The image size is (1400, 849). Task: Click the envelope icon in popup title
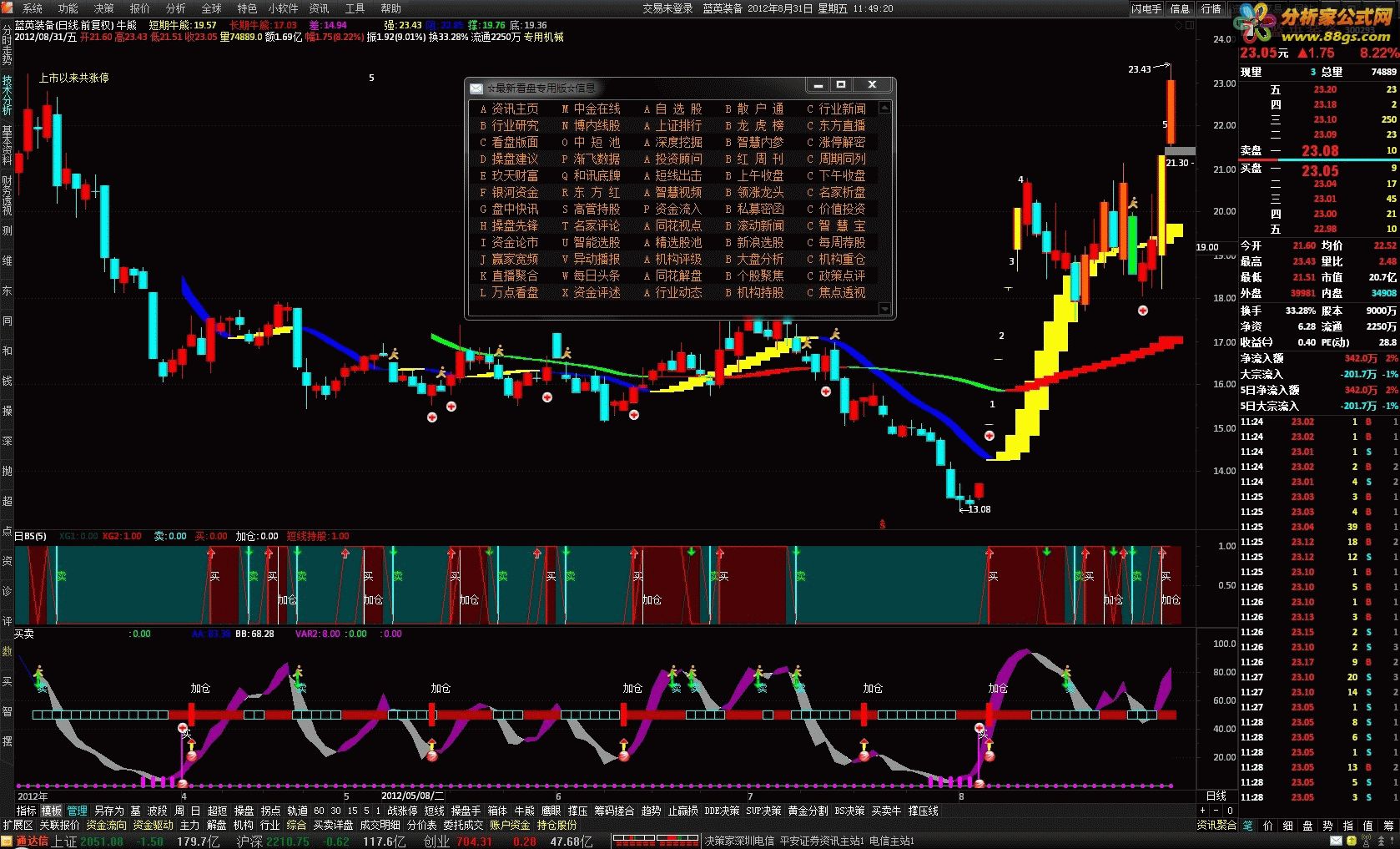(476, 88)
